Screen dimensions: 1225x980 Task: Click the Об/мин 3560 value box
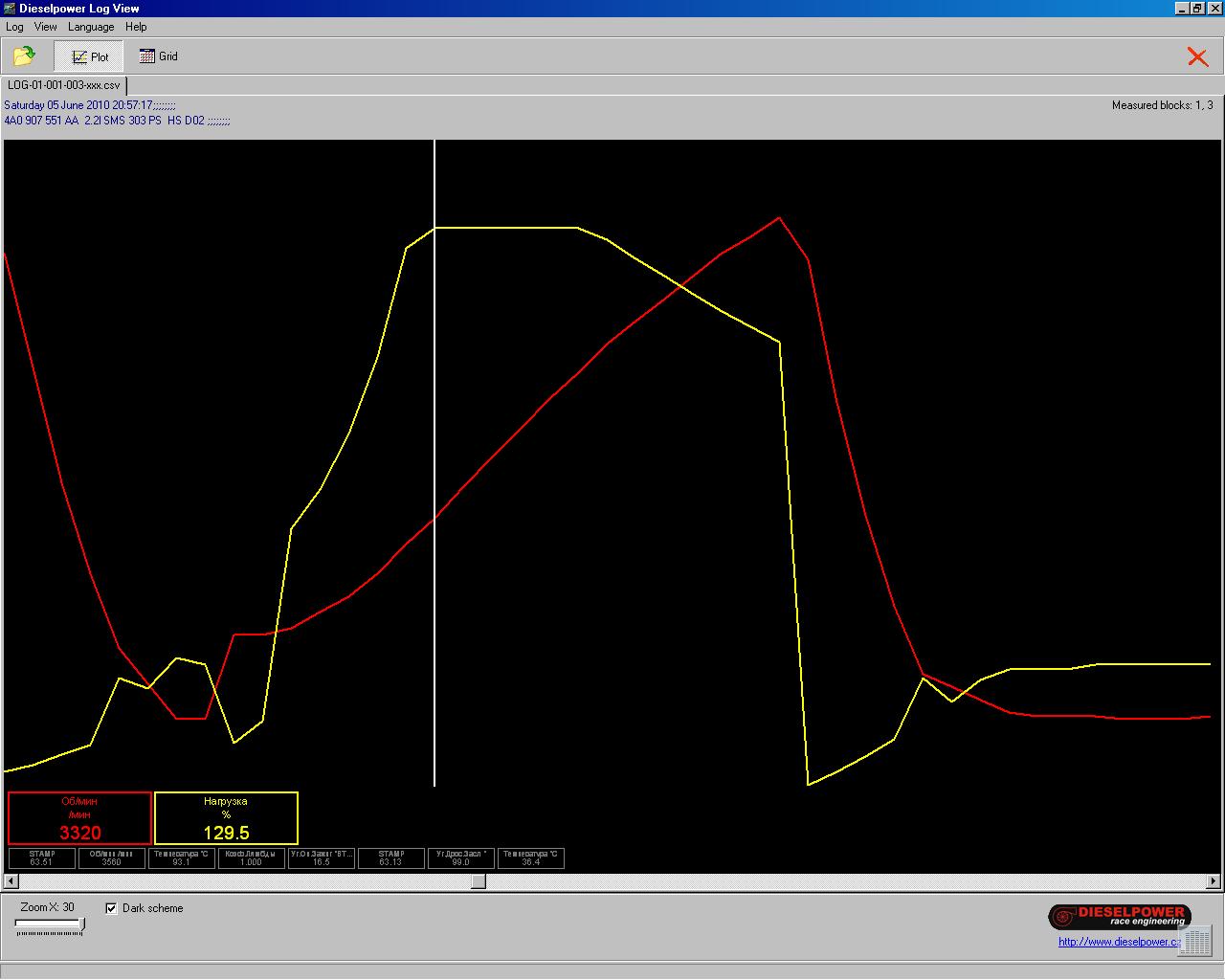[x=112, y=857]
